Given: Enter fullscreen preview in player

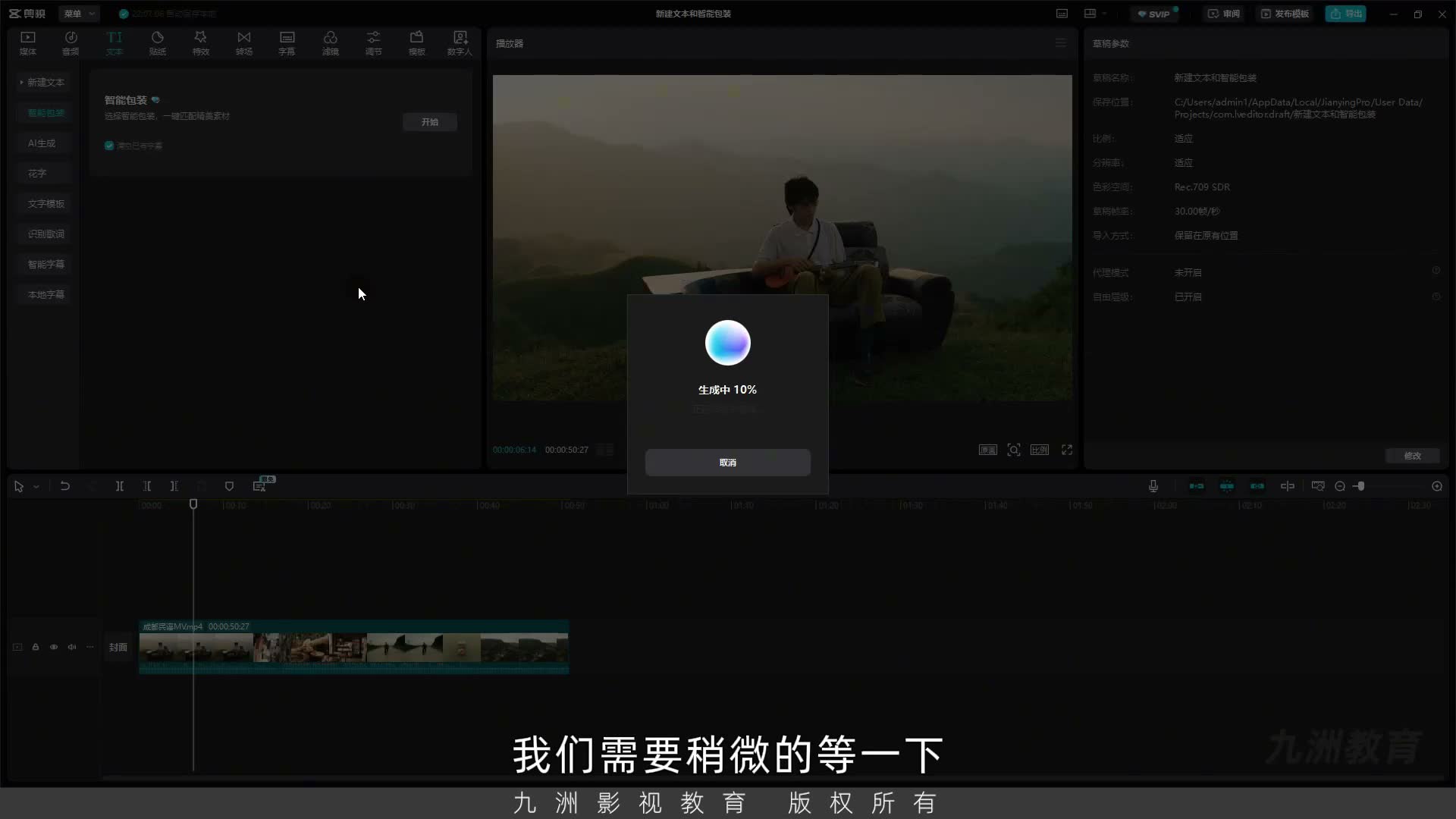Looking at the screenshot, I should [x=1067, y=450].
